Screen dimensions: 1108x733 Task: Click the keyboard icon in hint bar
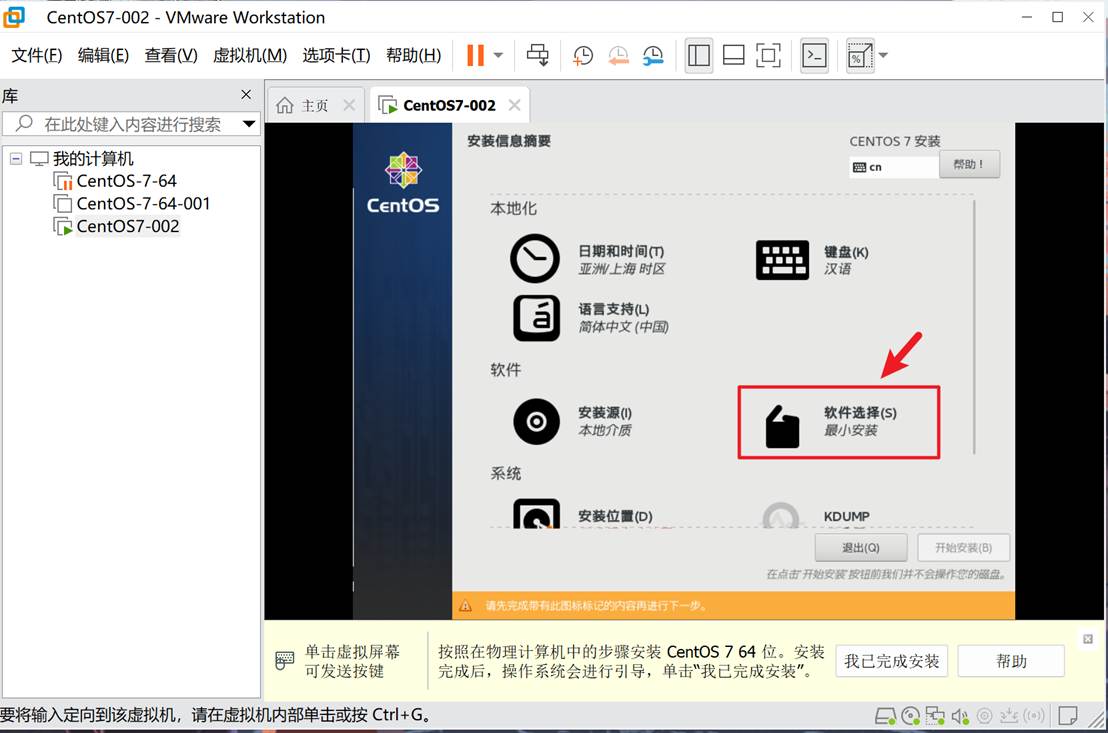285,660
